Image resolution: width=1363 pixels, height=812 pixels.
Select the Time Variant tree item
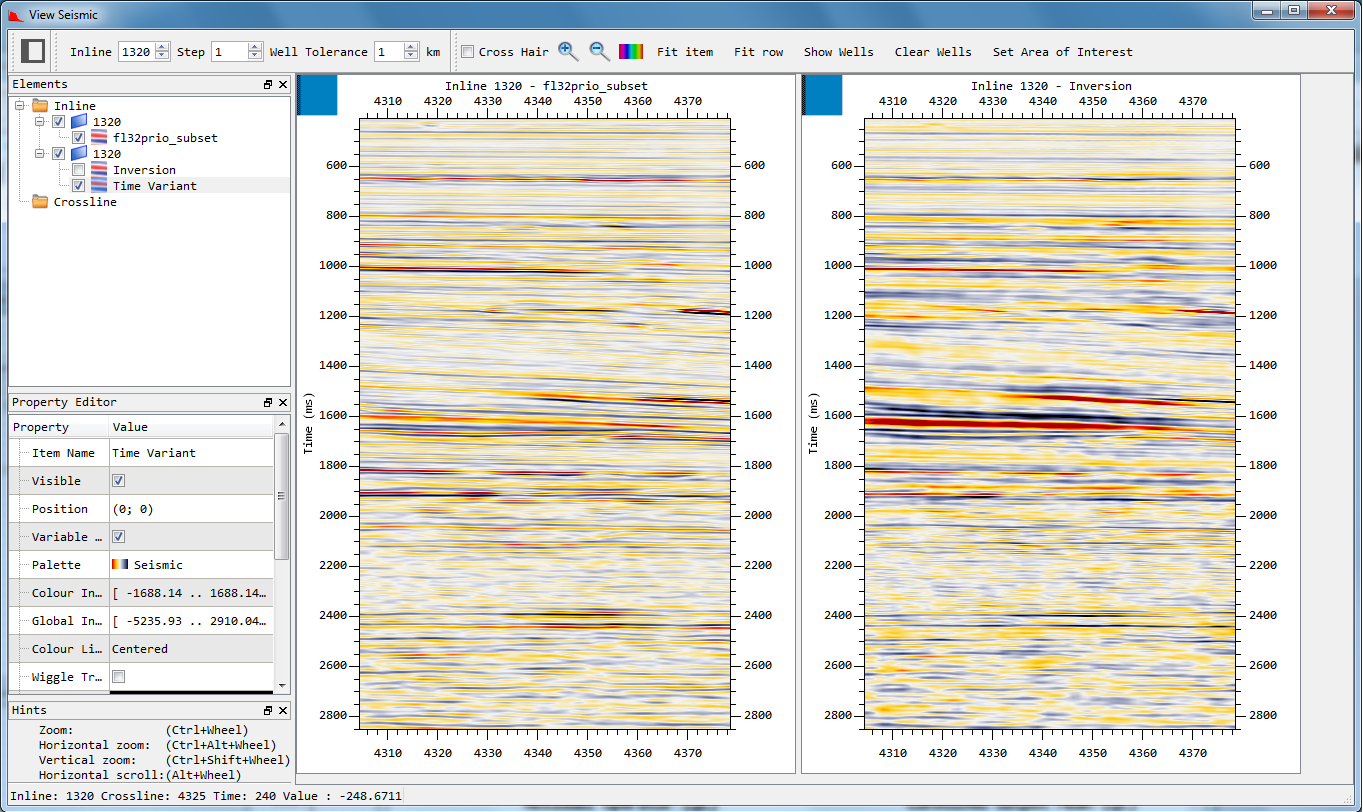click(x=154, y=186)
